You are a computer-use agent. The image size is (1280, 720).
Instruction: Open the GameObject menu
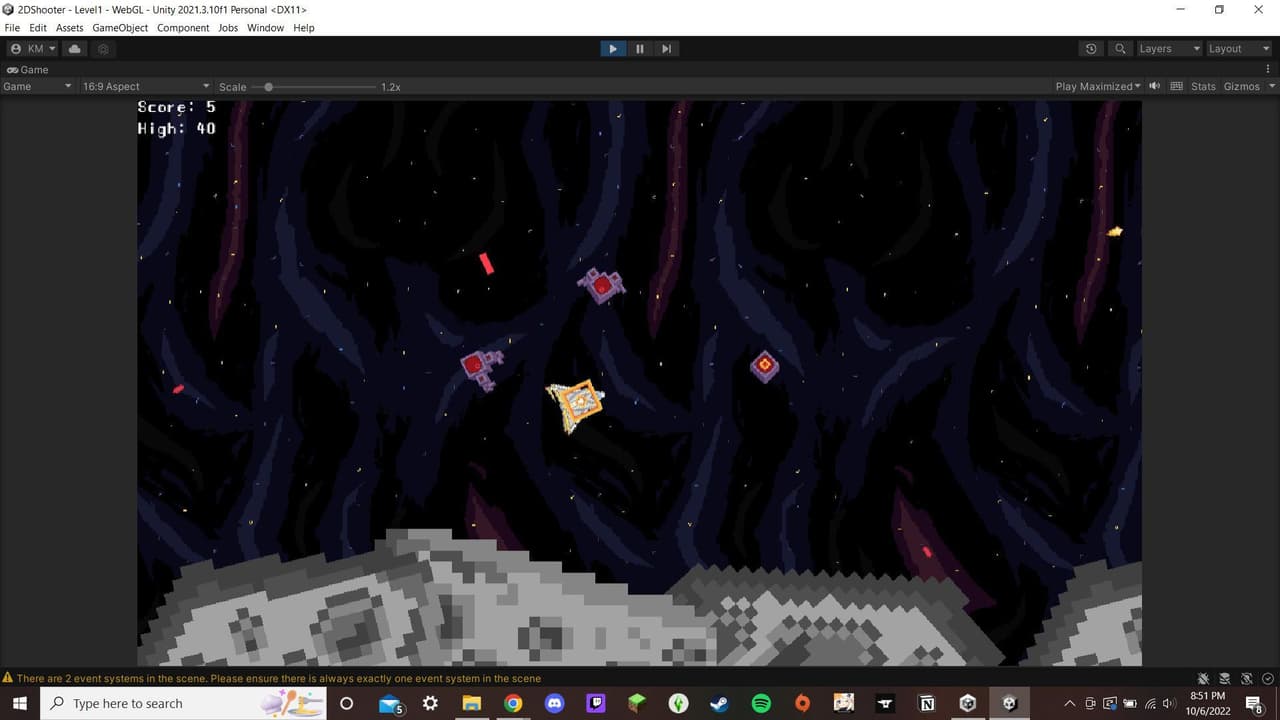tap(120, 28)
